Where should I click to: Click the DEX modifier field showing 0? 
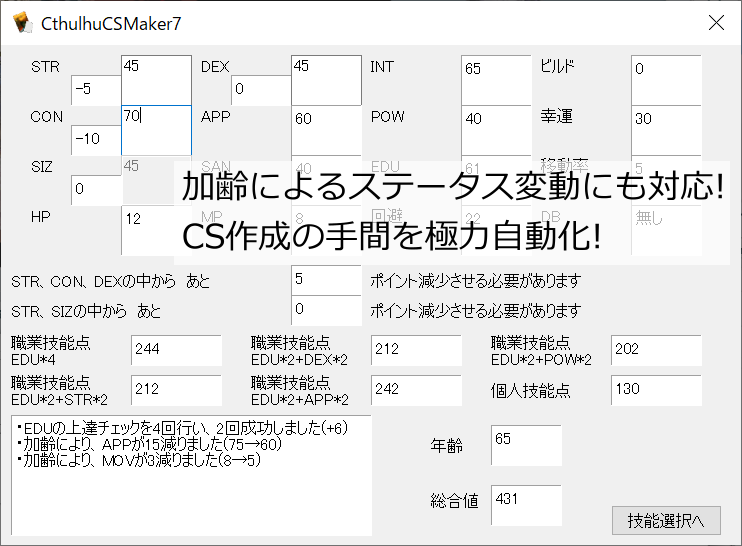(x=261, y=90)
